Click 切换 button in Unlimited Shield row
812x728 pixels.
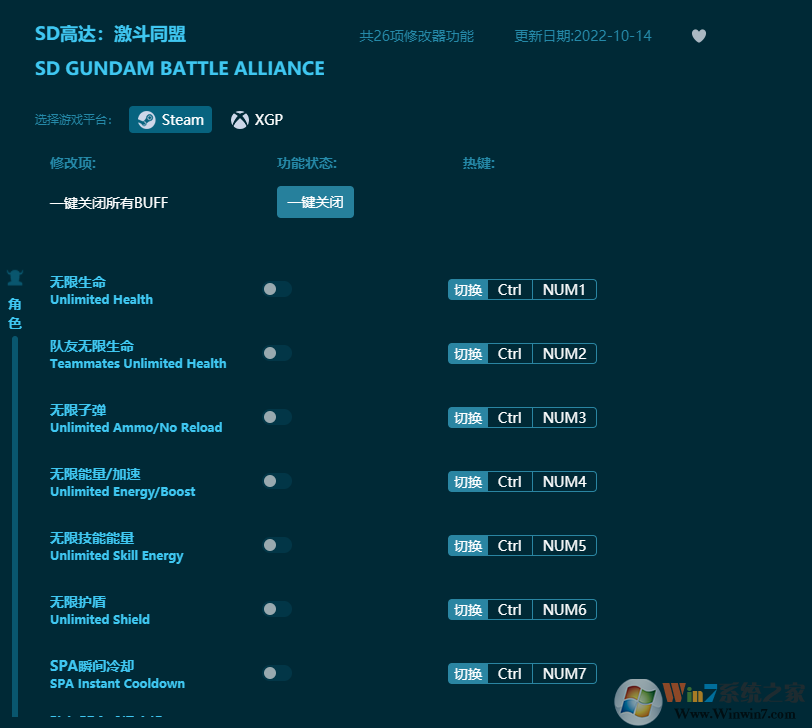click(x=468, y=609)
